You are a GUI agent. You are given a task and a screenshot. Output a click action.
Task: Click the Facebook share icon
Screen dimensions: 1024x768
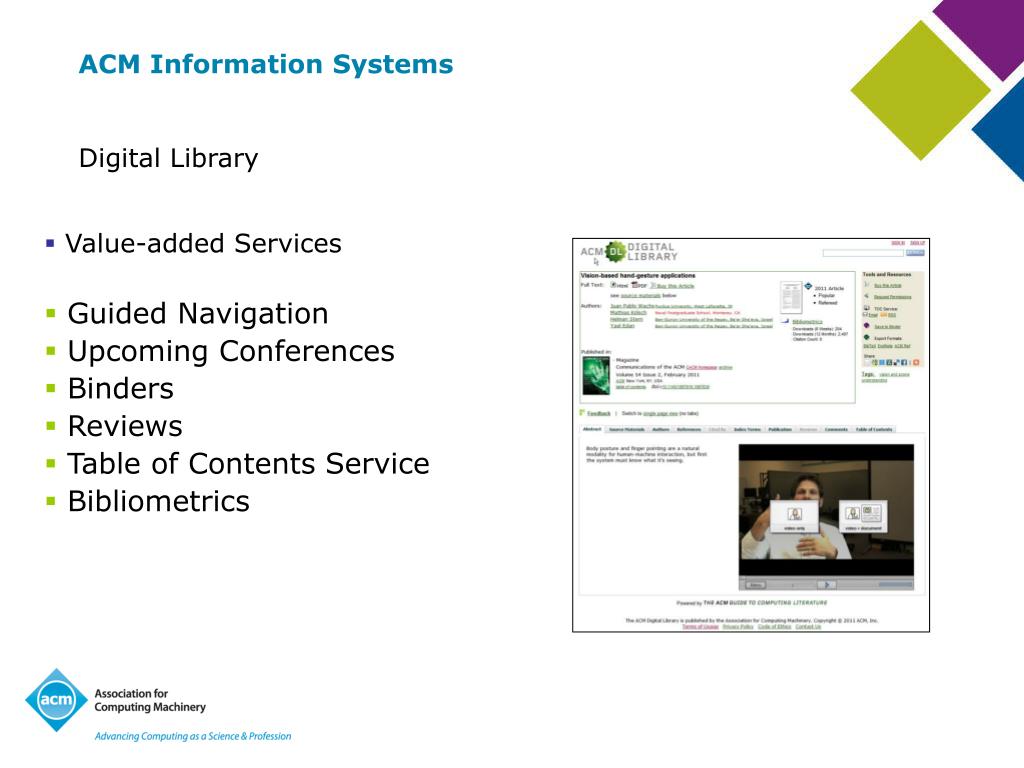point(904,362)
